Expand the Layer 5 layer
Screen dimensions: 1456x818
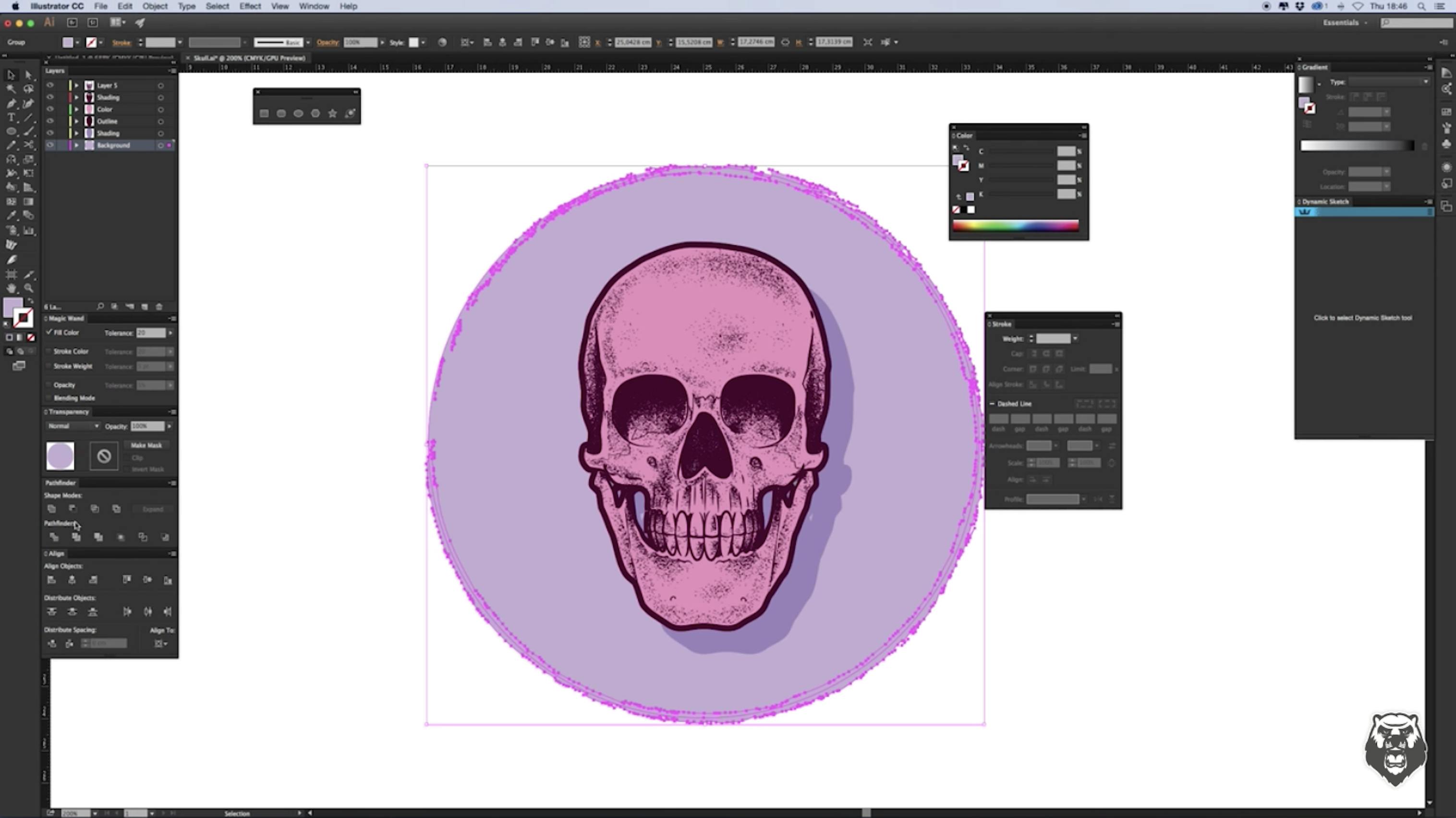[77, 85]
